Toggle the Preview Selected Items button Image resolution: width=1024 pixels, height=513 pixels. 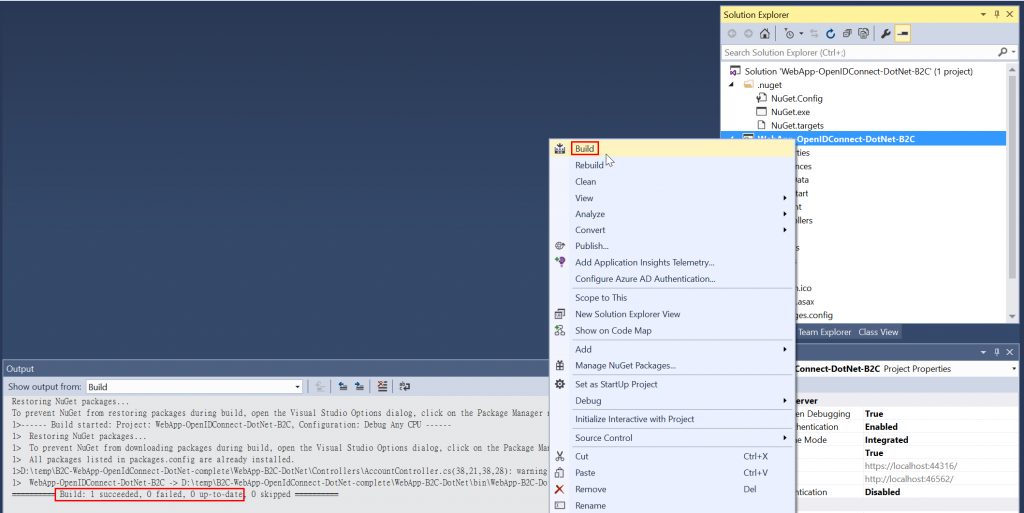coord(903,33)
